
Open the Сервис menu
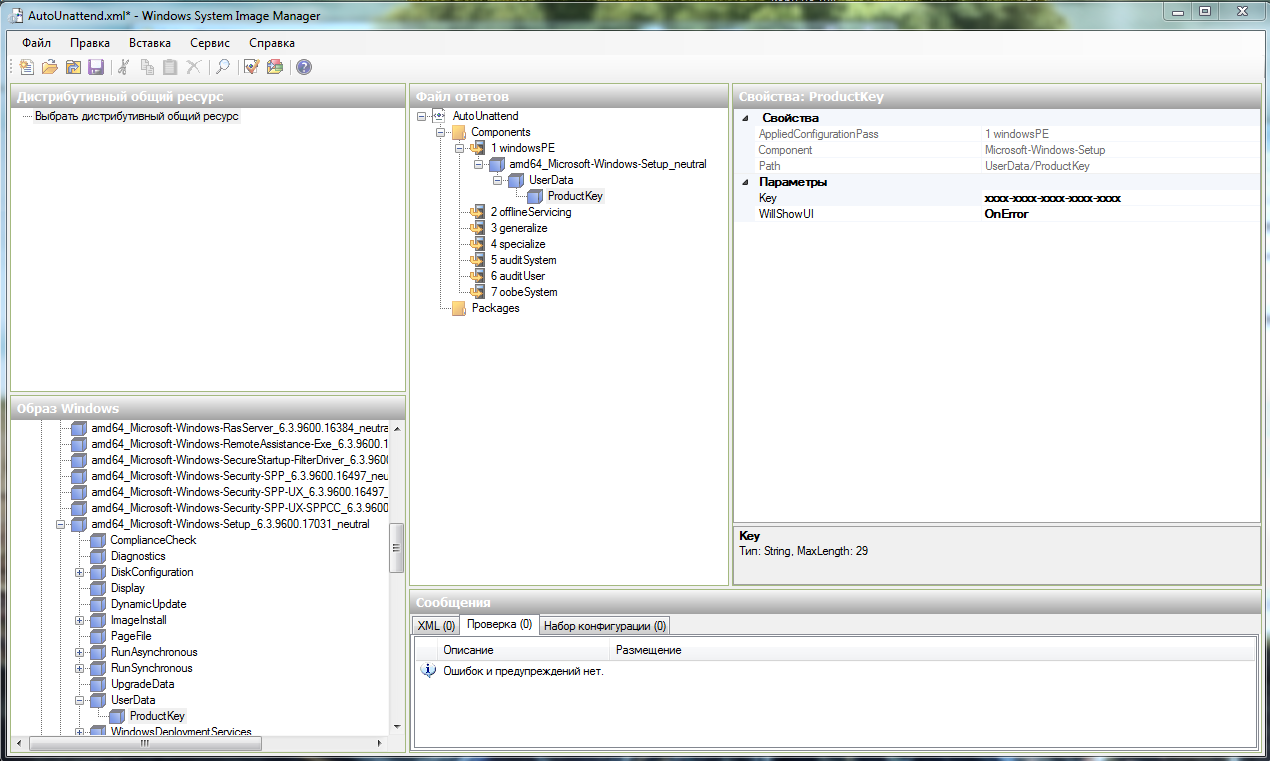pyautogui.click(x=209, y=43)
